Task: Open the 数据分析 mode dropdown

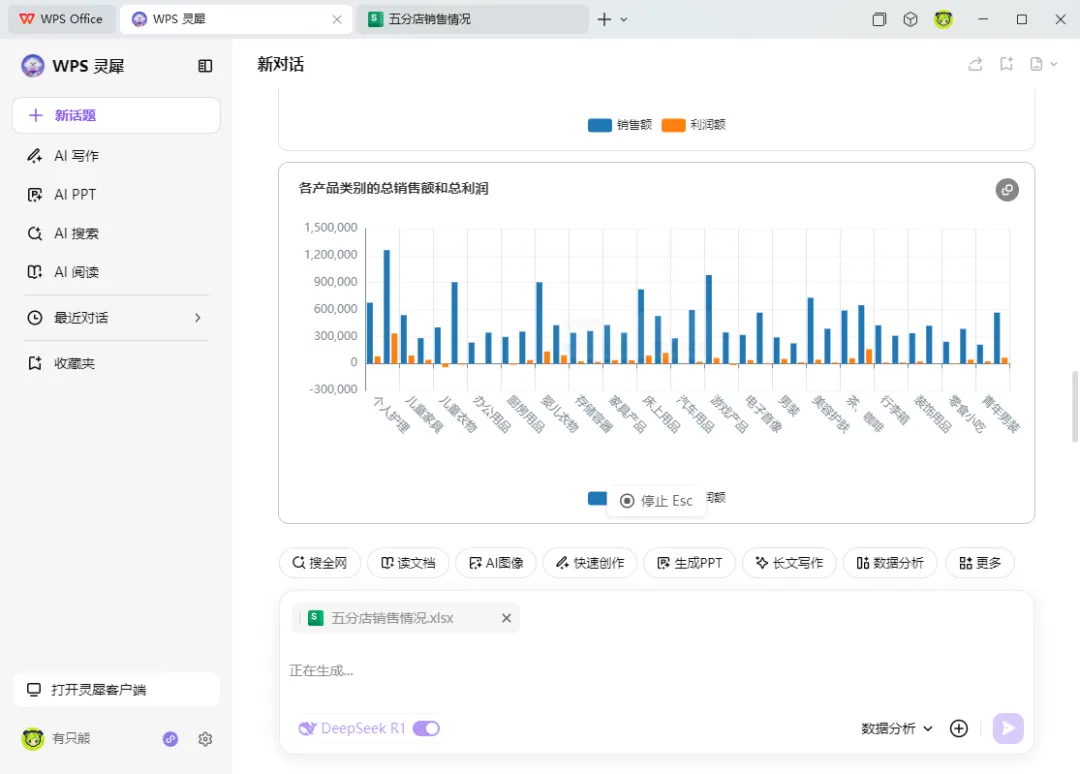Action: (897, 729)
